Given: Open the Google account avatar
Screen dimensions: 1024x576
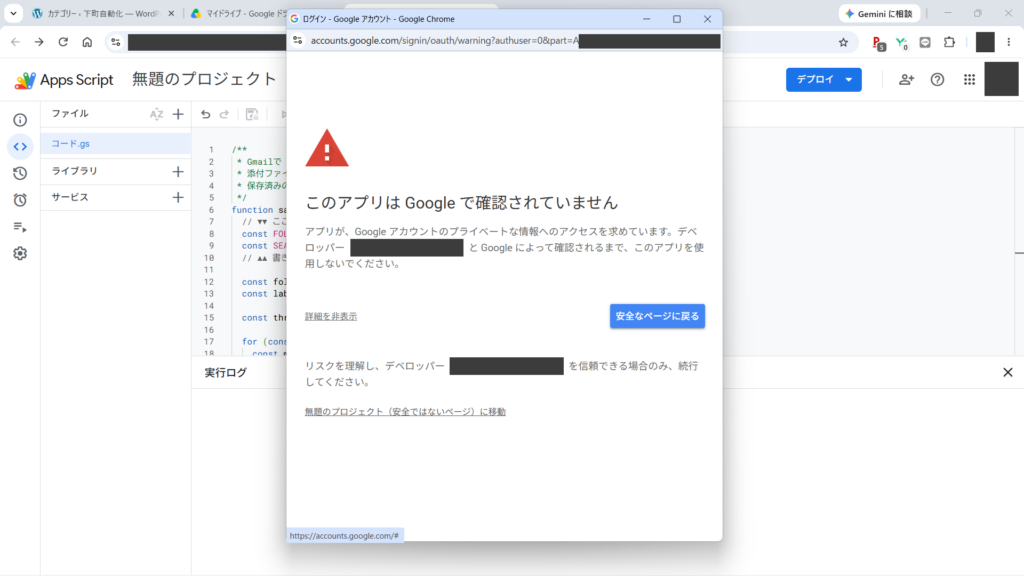Looking at the screenshot, I should (x=1001, y=80).
